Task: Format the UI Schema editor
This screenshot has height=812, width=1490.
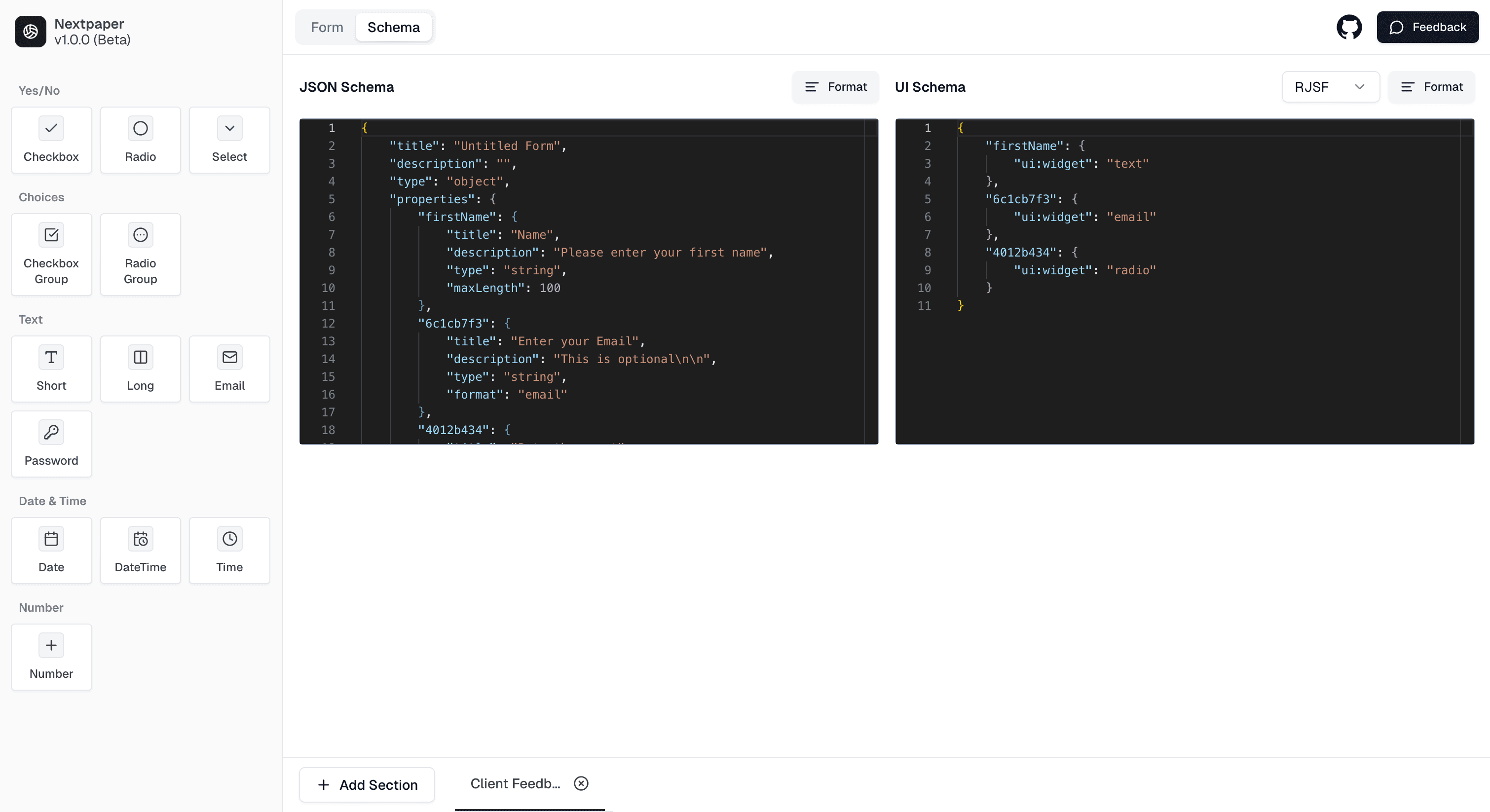Action: (1432, 87)
